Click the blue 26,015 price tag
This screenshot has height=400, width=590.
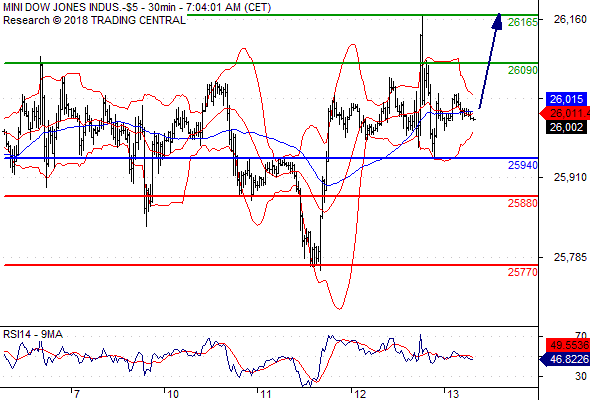tap(566, 99)
